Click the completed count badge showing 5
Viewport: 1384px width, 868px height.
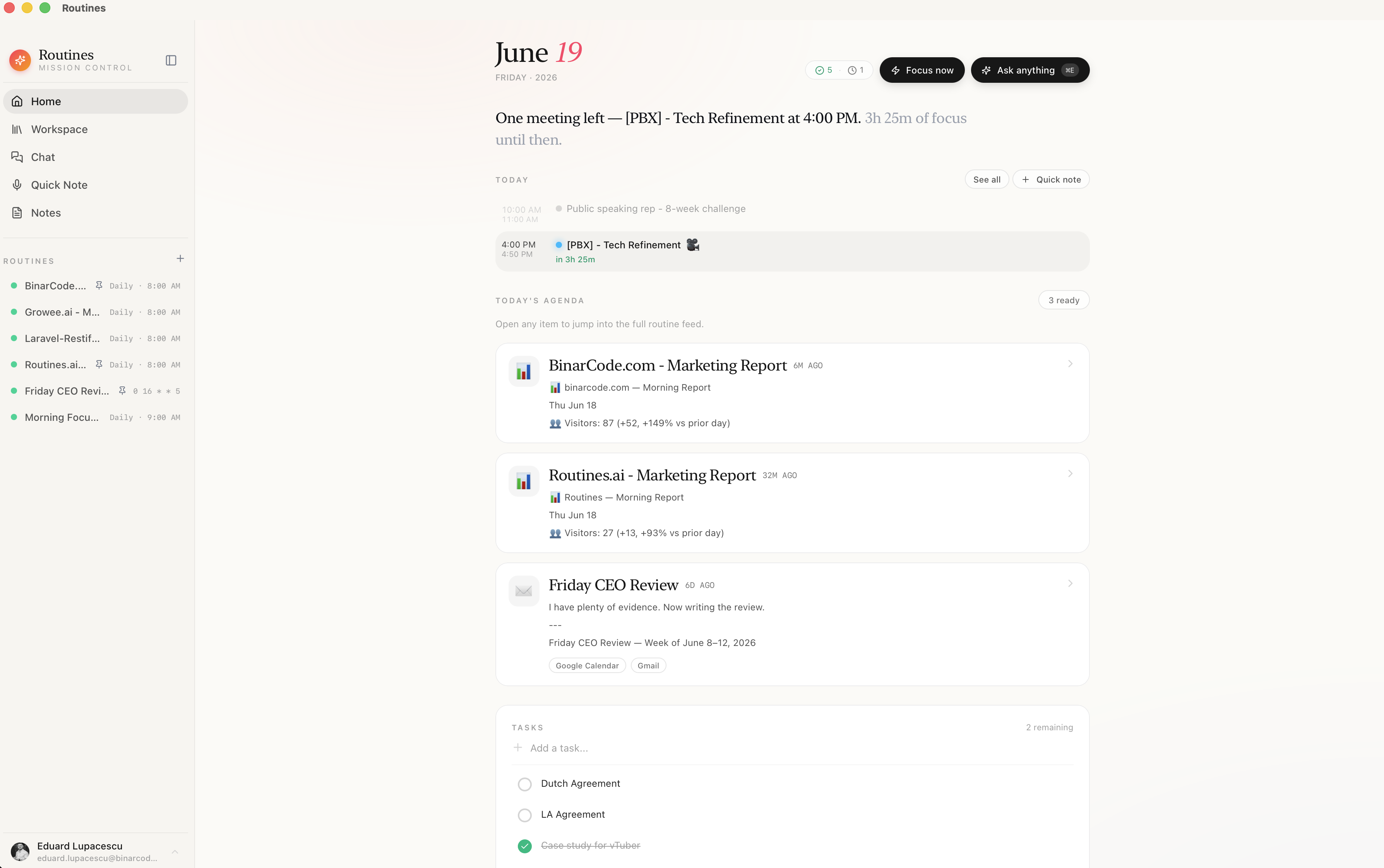(x=824, y=70)
